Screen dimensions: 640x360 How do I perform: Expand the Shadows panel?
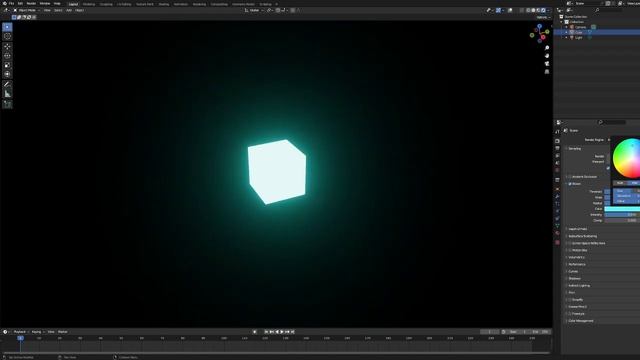pyautogui.click(x=574, y=279)
